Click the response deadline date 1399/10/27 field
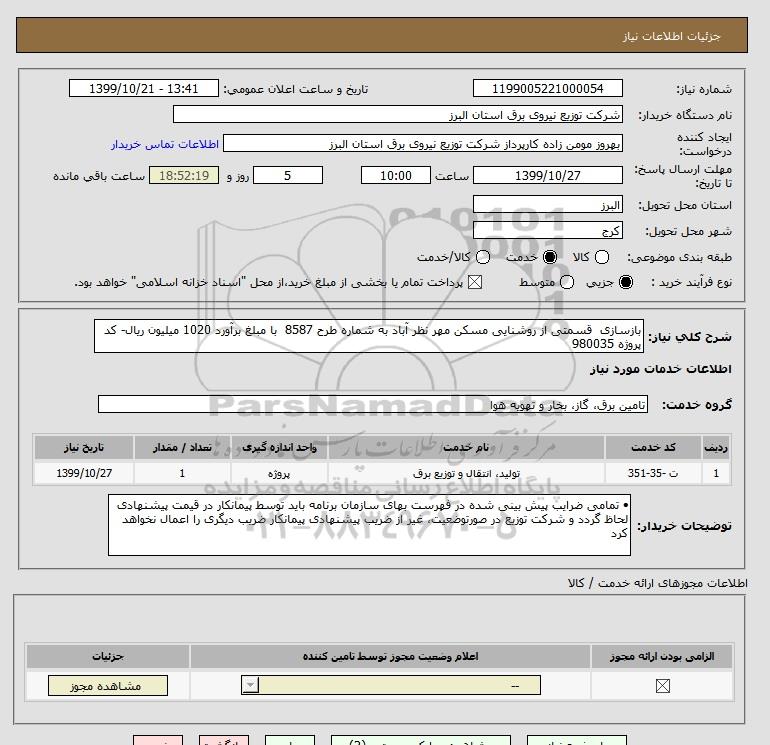Image resolution: width=770 pixels, height=745 pixels. pos(548,175)
